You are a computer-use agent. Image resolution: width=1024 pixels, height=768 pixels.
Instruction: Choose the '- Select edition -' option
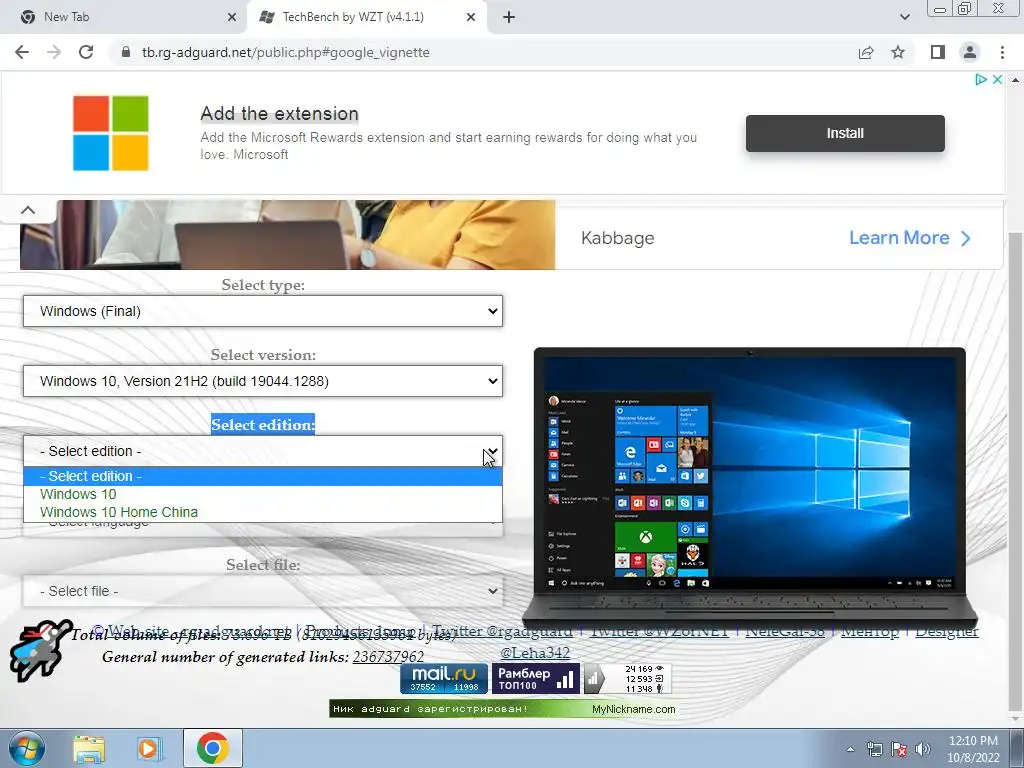[263, 476]
